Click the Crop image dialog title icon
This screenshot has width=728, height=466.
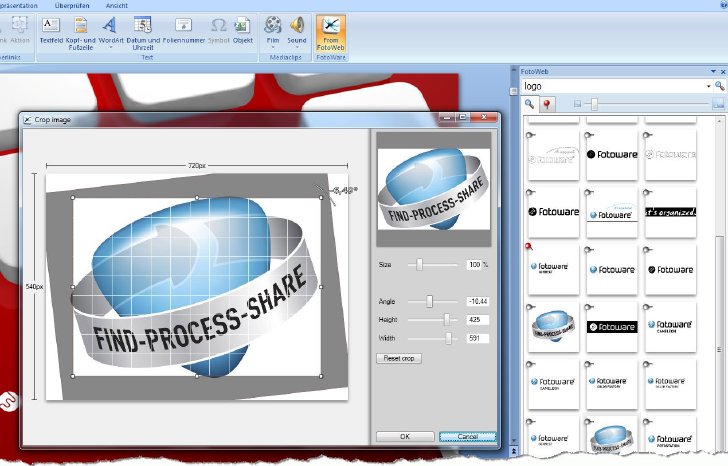pos(27,120)
